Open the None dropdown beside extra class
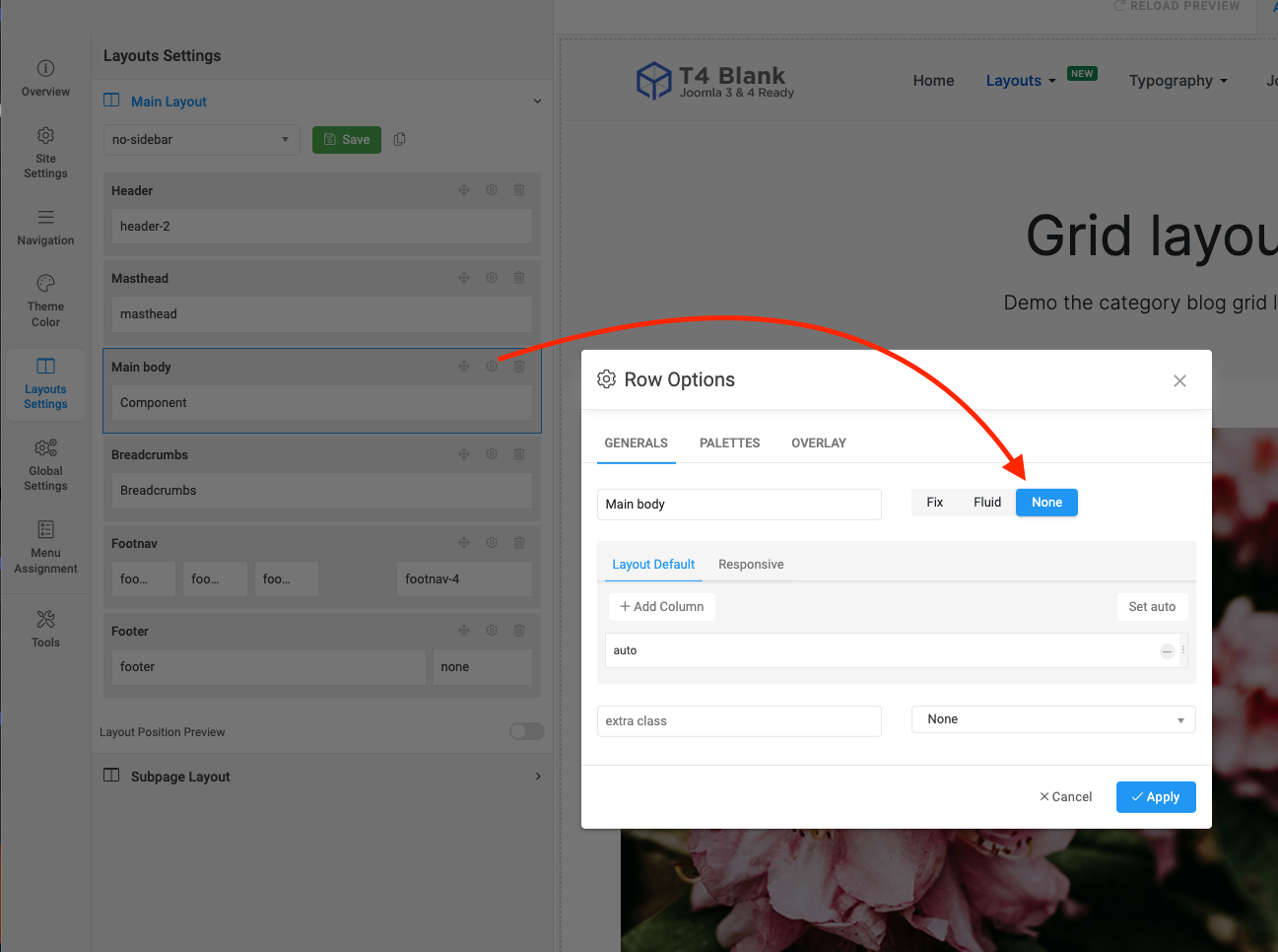 pyautogui.click(x=1052, y=719)
